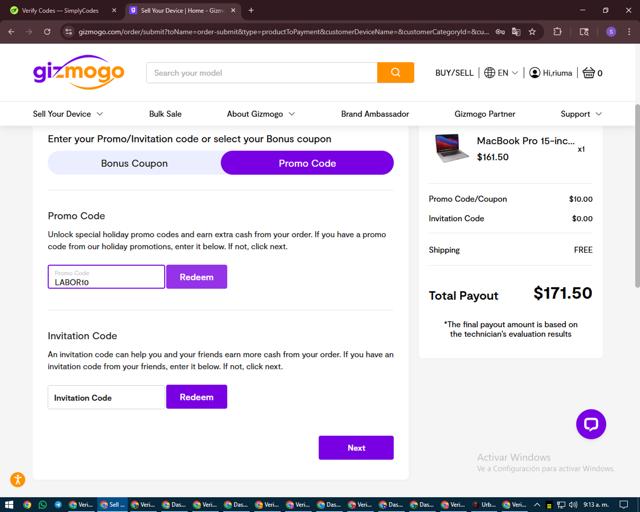Click the globe language icon

tap(489, 73)
